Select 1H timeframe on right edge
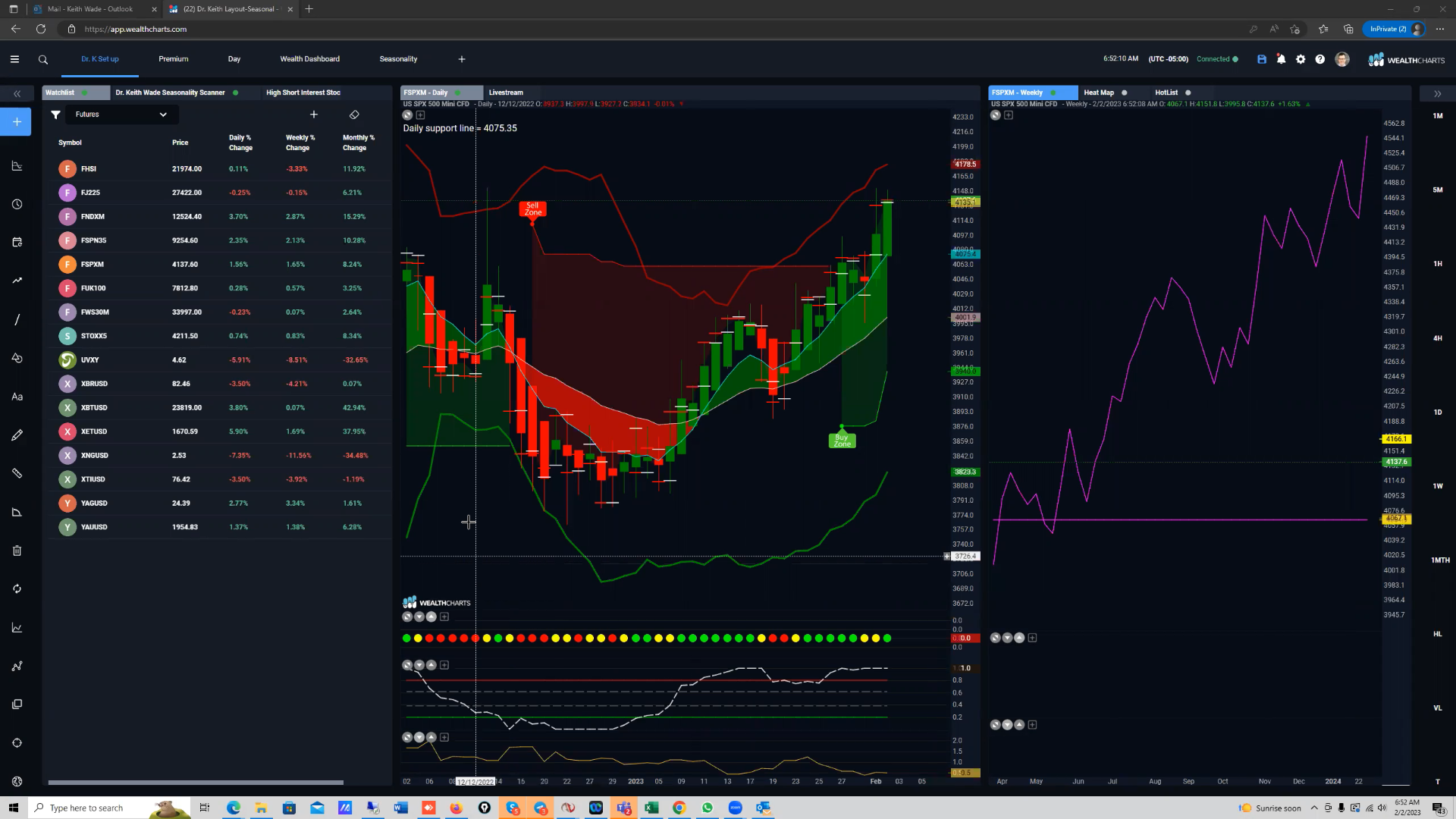 point(1438,264)
